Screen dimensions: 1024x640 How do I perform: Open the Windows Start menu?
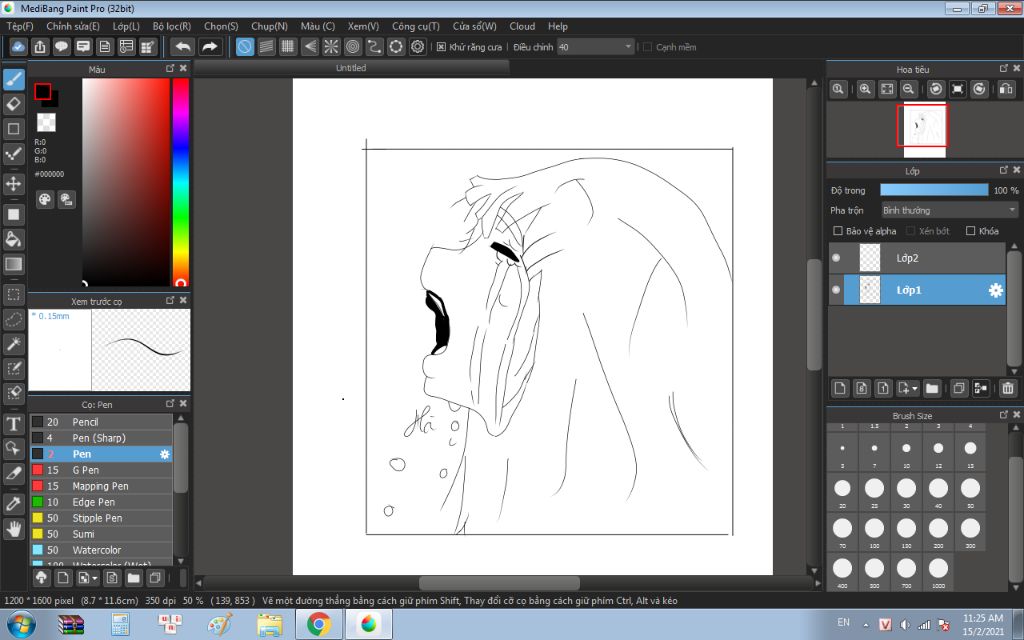pos(21,625)
